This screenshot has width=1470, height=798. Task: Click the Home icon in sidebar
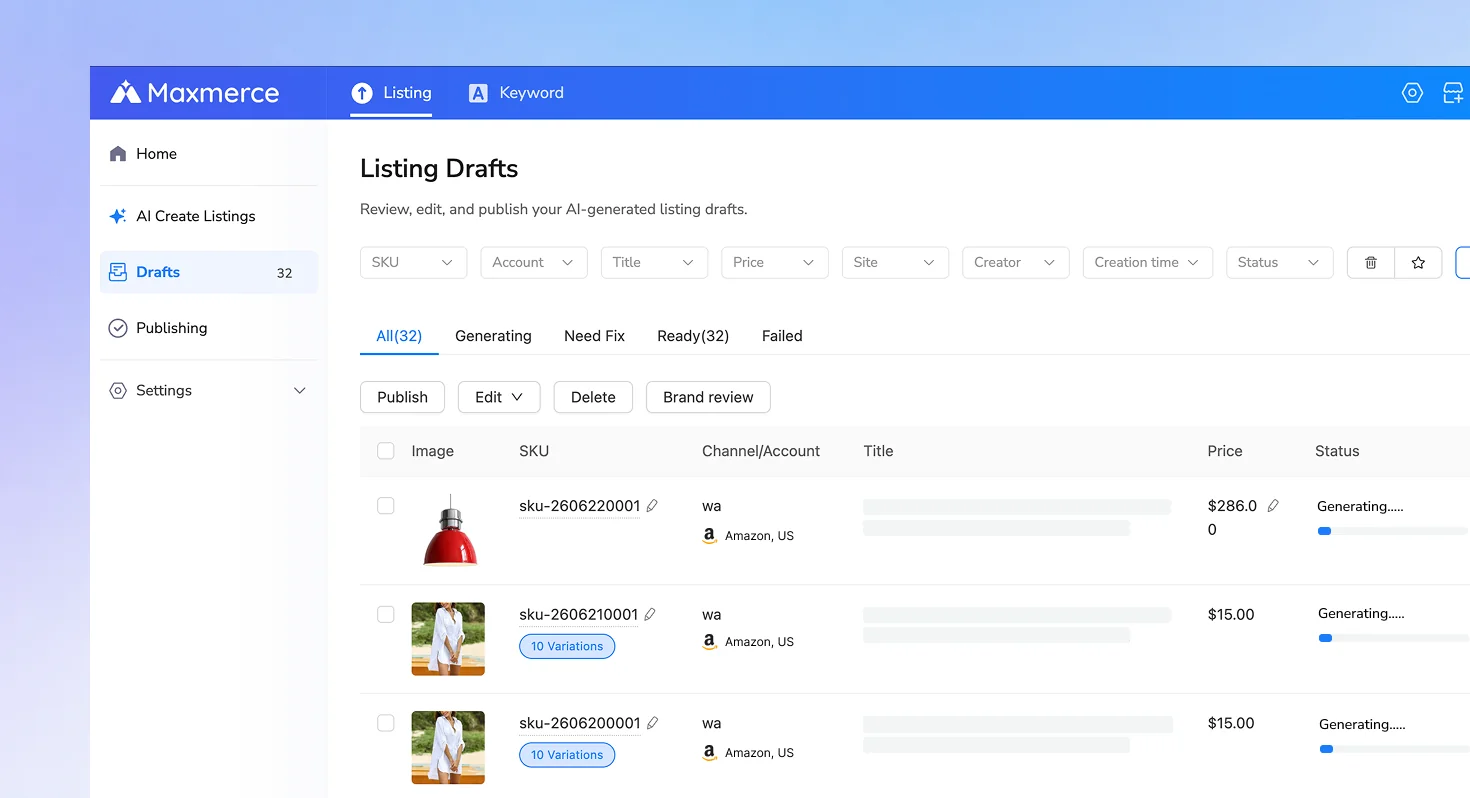click(x=118, y=154)
